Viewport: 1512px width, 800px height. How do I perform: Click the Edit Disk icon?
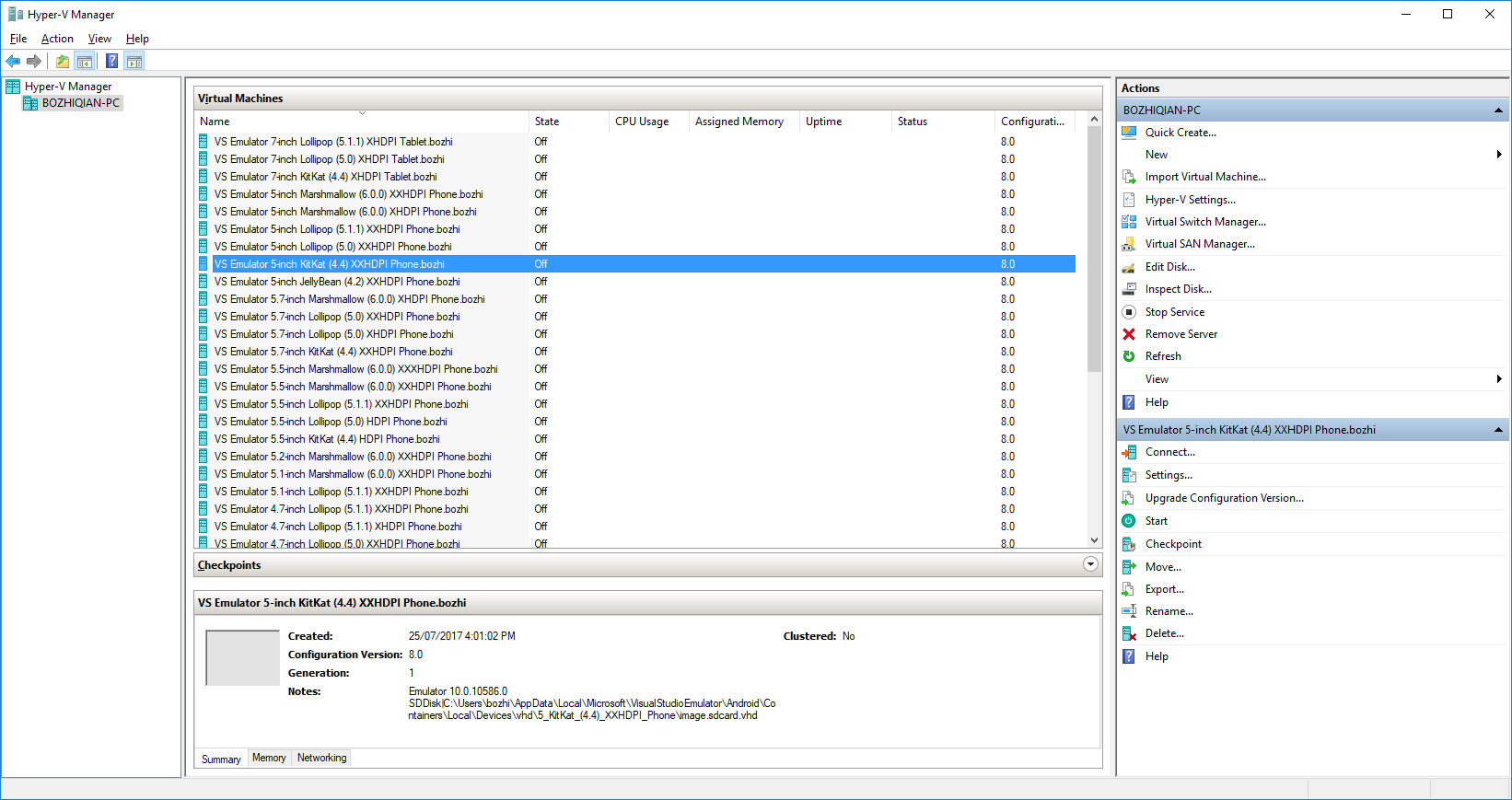tap(1129, 267)
